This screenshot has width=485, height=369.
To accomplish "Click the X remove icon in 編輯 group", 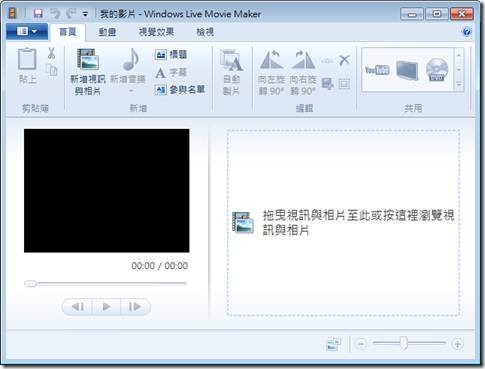I will [x=344, y=60].
